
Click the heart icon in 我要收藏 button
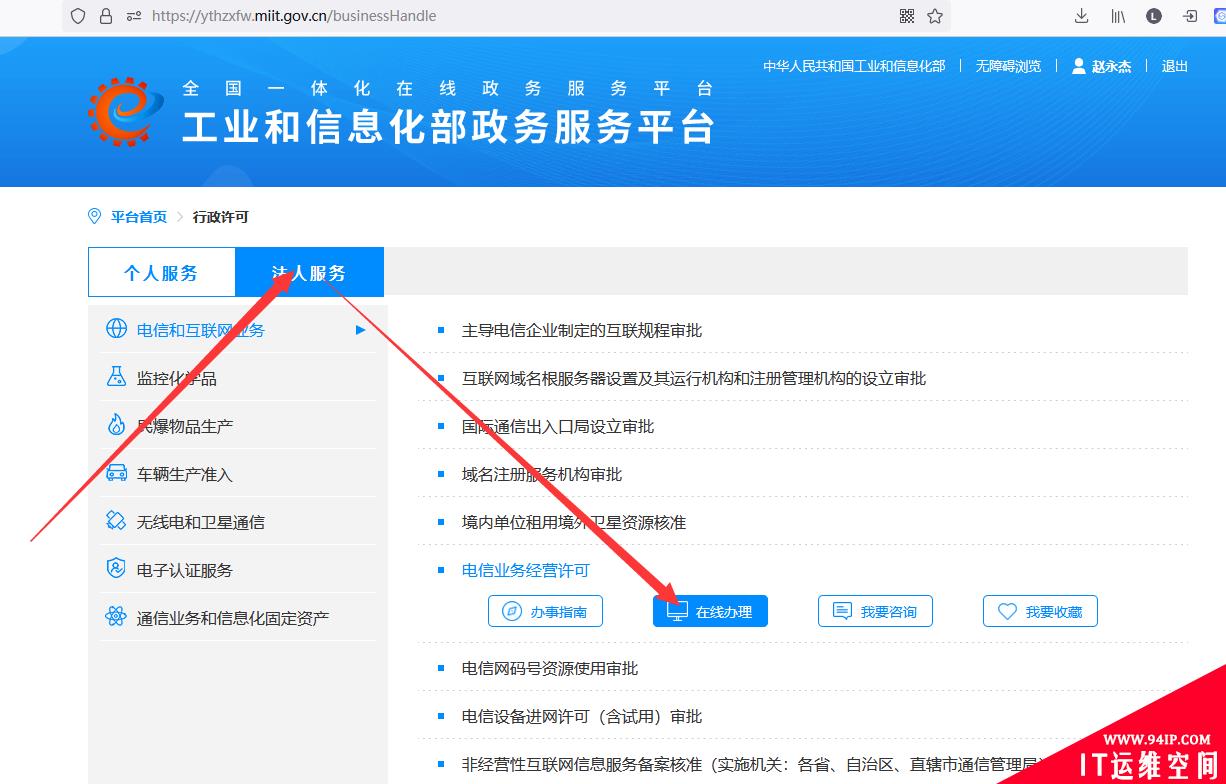coord(1008,611)
